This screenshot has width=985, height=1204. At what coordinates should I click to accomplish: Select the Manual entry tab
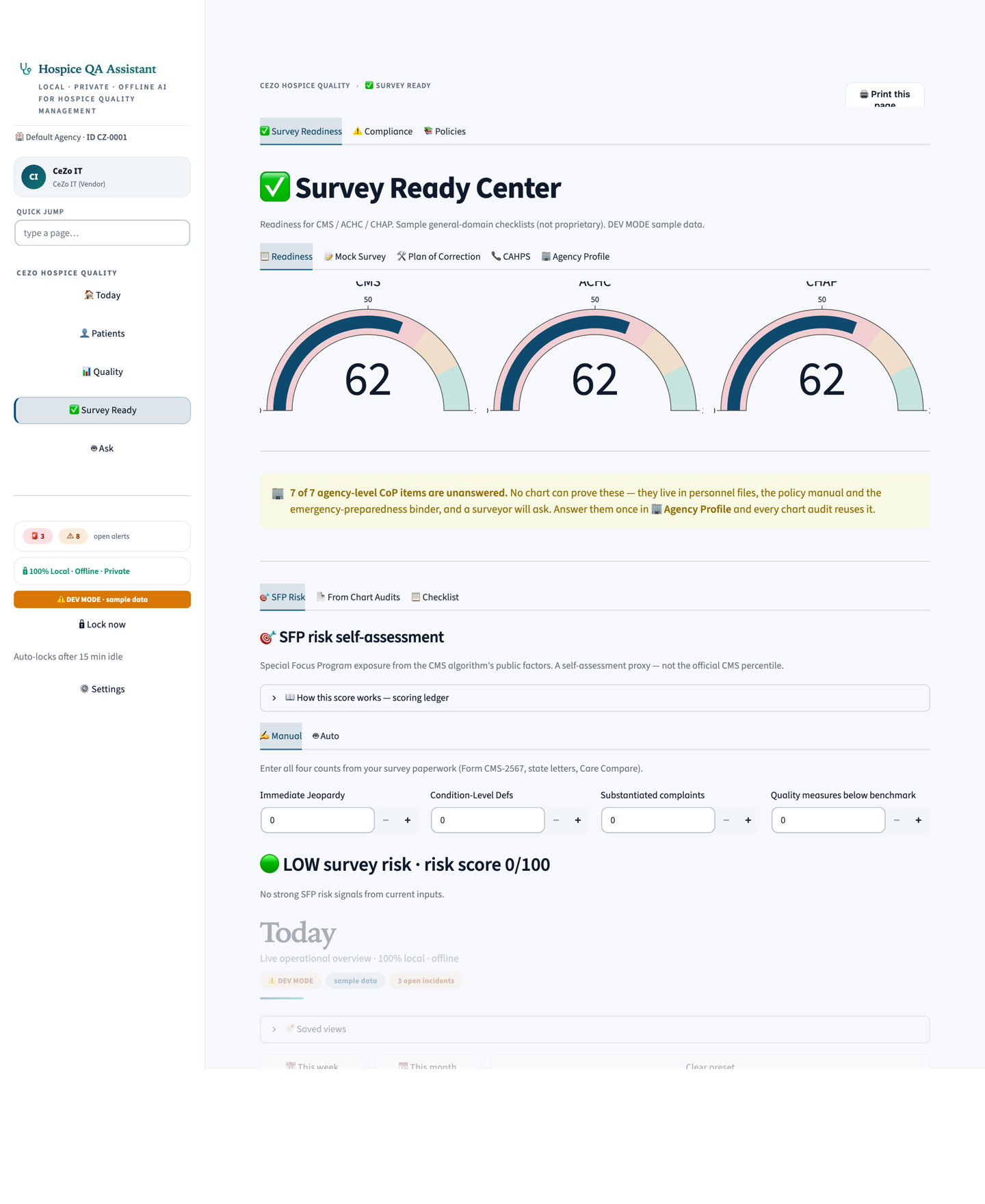coord(281,736)
